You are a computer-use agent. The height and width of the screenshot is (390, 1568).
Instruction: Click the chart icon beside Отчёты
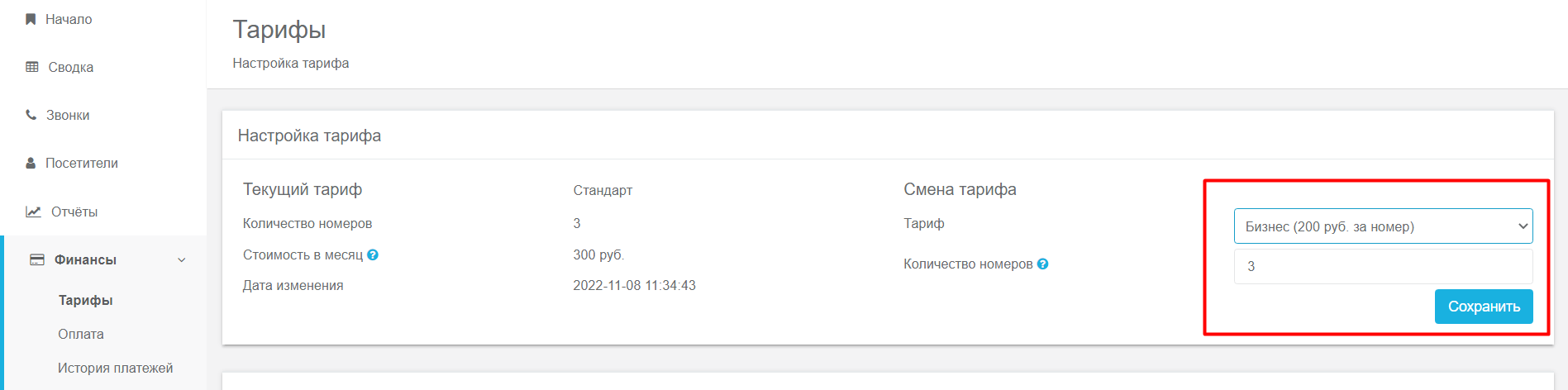pyautogui.click(x=33, y=212)
